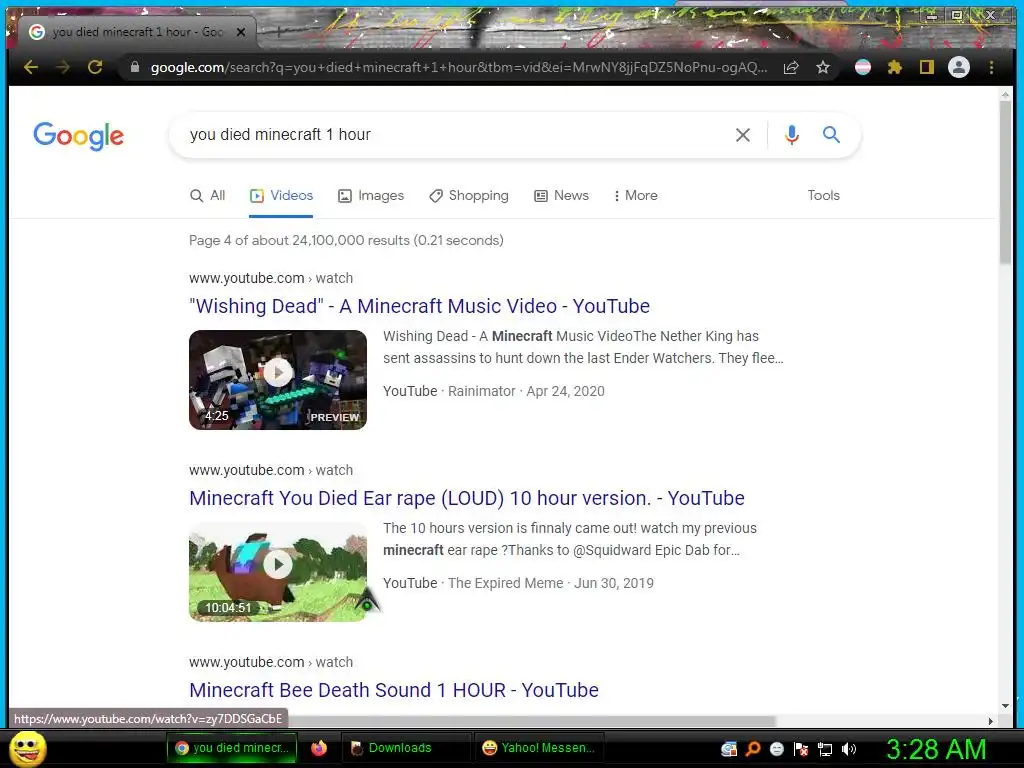Select the 'you died minecraft 1 hour' browser tab
Viewport: 1024px width, 768px height.
tap(137, 31)
